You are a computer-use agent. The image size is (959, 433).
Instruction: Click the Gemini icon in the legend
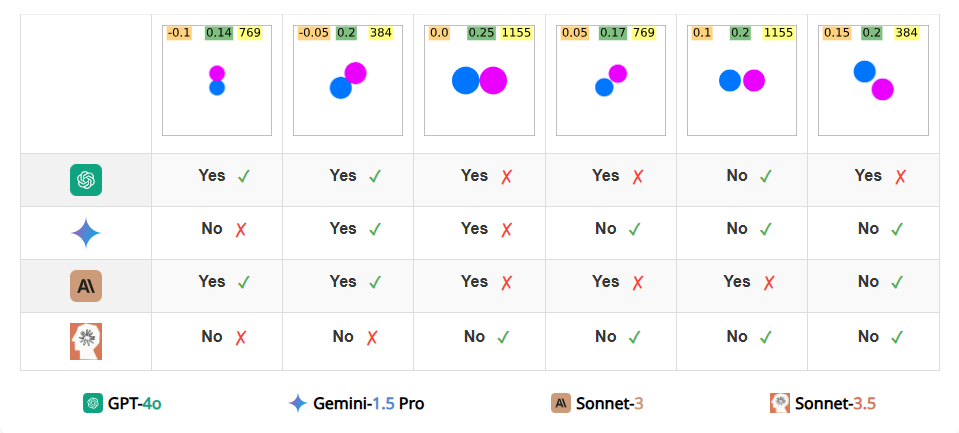click(298, 403)
